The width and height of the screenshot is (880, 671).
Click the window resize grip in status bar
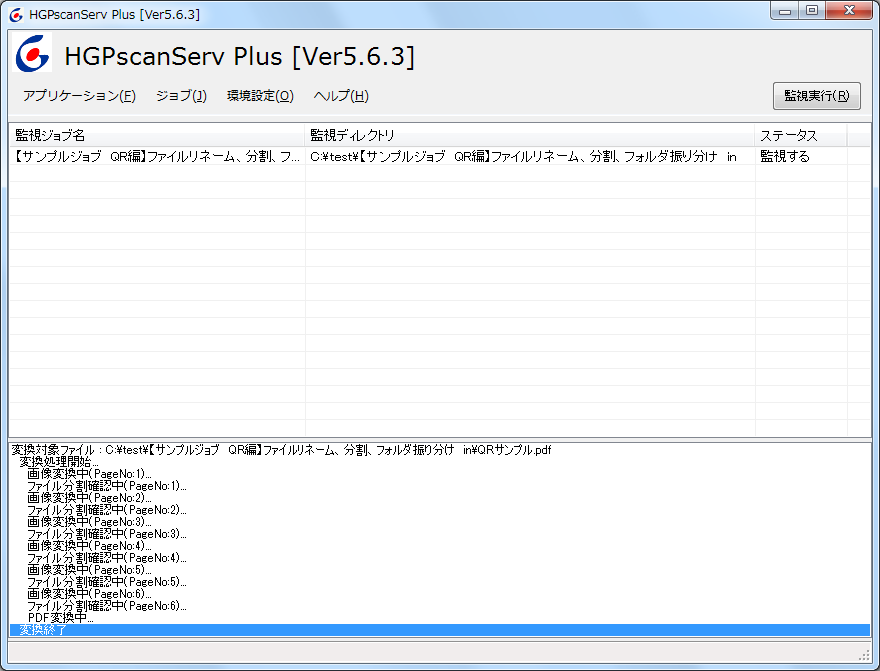tap(864, 655)
